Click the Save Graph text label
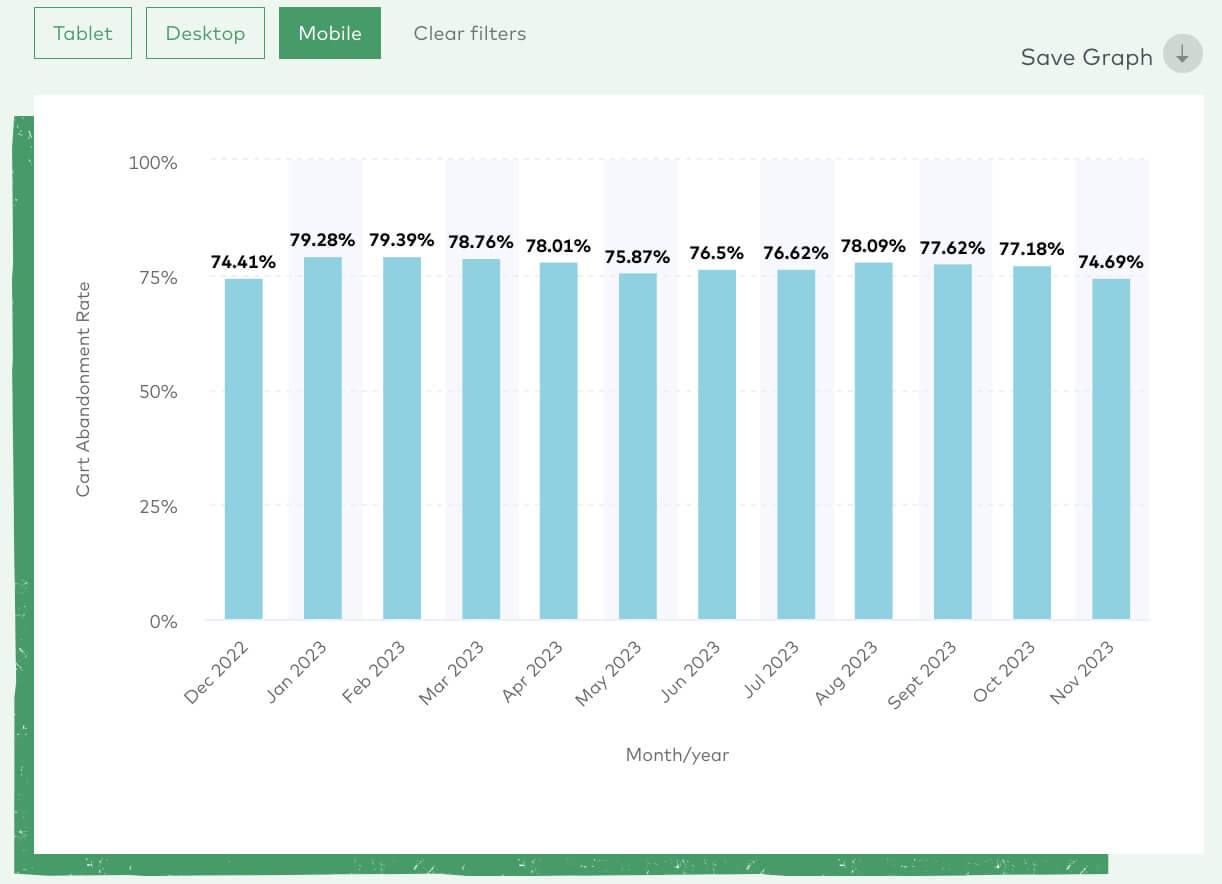Viewport: 1222px width, 884px height. 1086,57
